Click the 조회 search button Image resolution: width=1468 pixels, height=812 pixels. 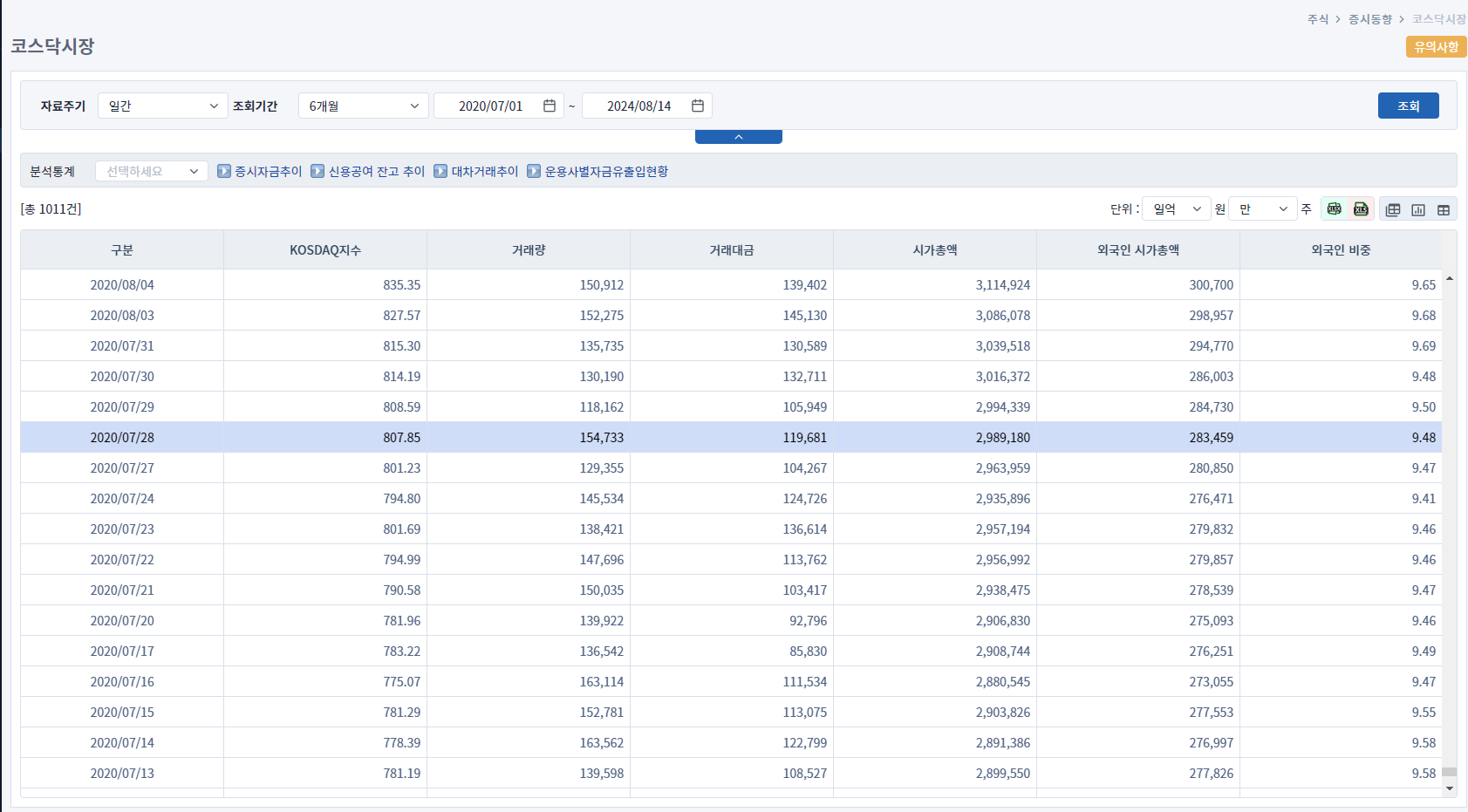pos(1409,106)
